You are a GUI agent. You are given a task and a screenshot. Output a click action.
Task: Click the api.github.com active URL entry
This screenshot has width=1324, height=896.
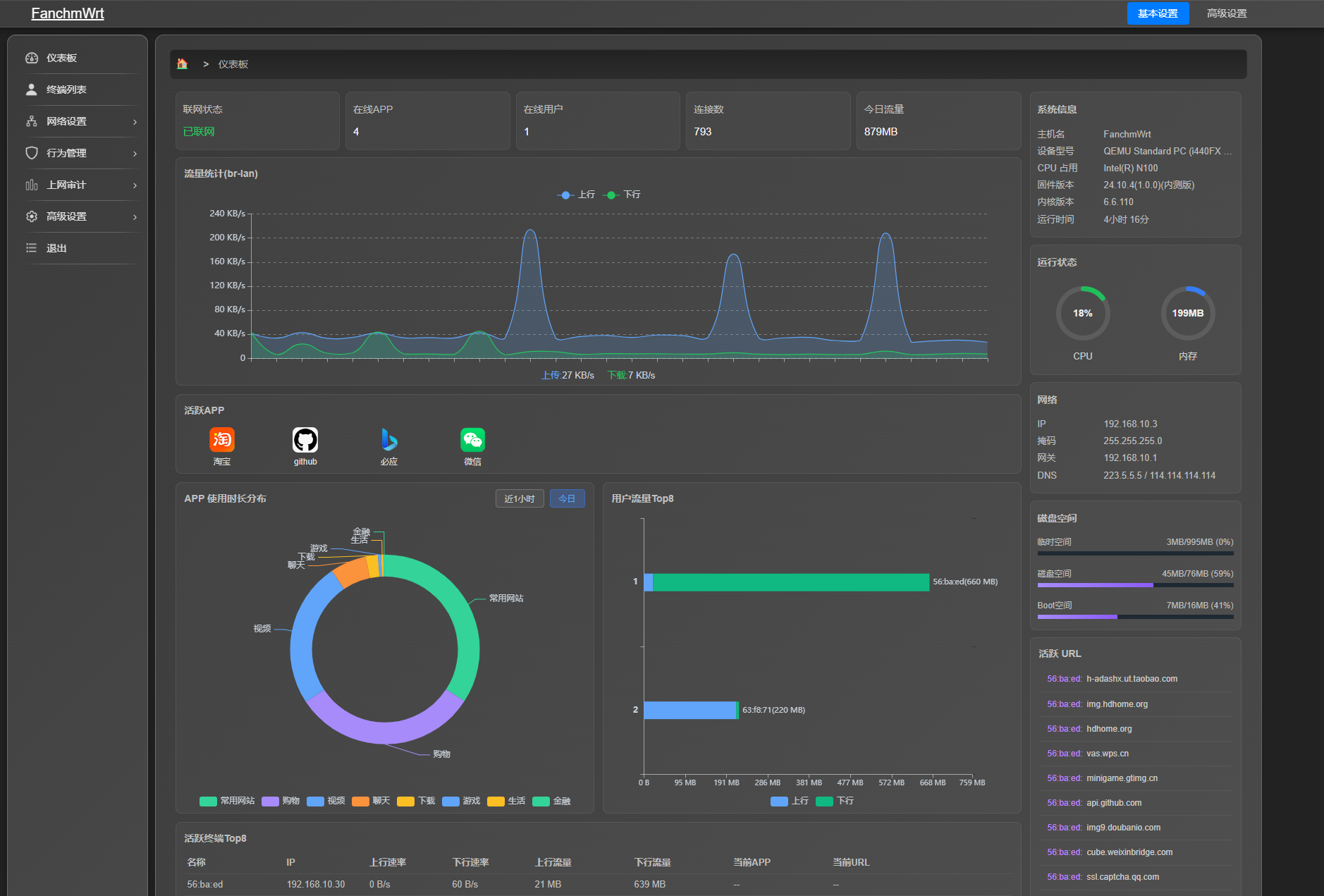[1114, 803]
